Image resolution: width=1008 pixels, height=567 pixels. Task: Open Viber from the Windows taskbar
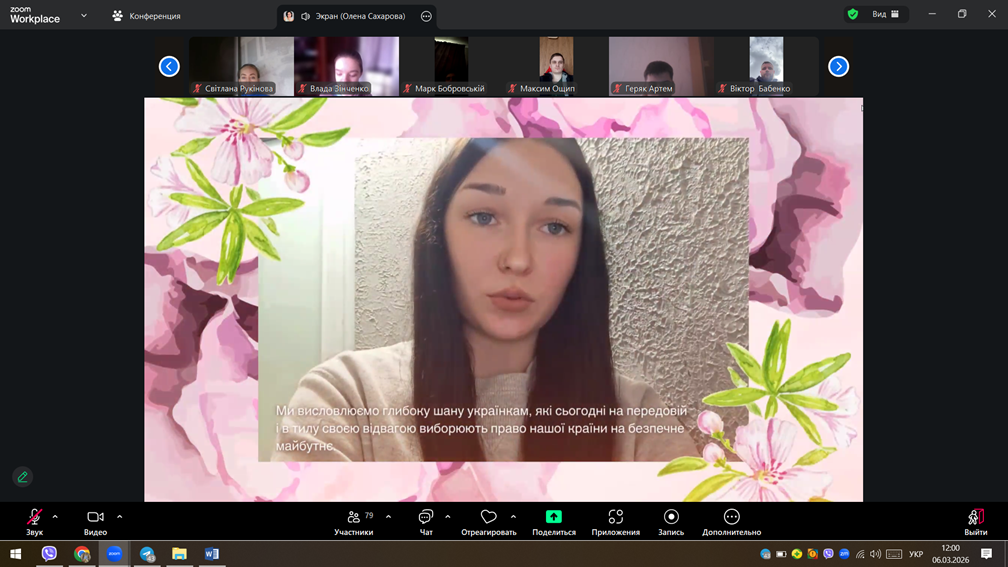49,554
